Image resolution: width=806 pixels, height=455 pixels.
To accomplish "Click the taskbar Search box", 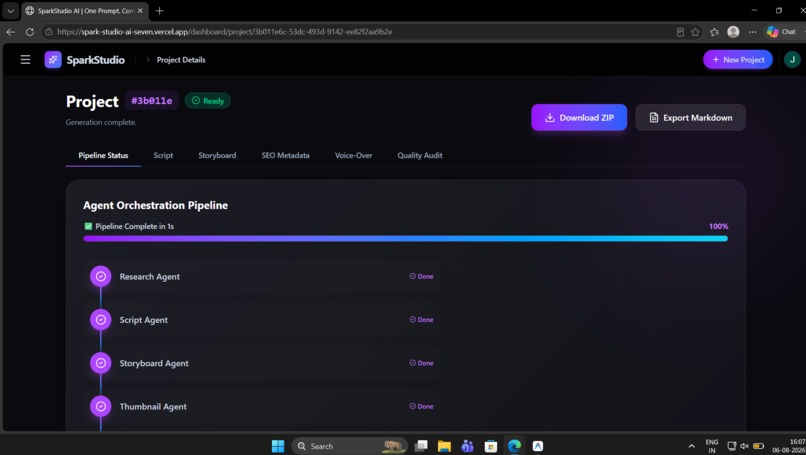I will pyautogui.click(x=350, y=446).
